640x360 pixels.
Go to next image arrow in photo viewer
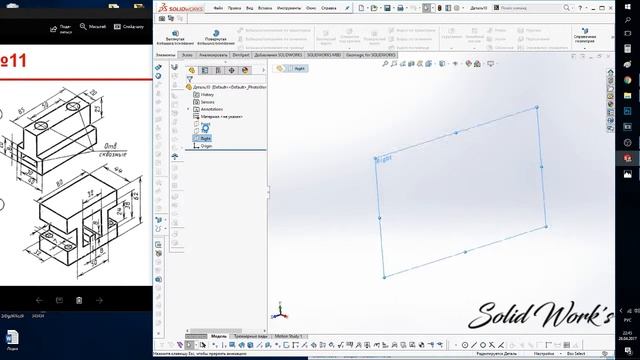[99, 300]
